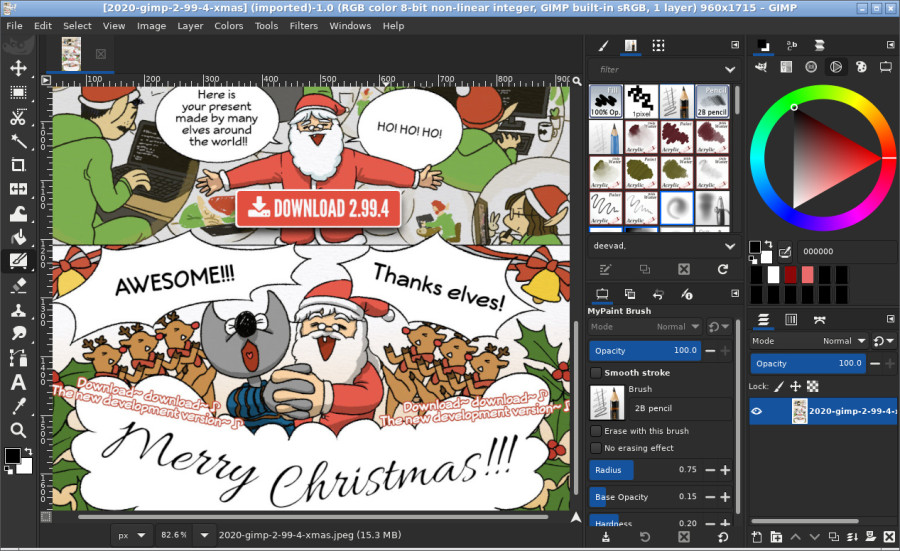Select the Zoom magnifier tool
Image resolution: width=900 pixels, height=551 pixels.
(18, 430)
